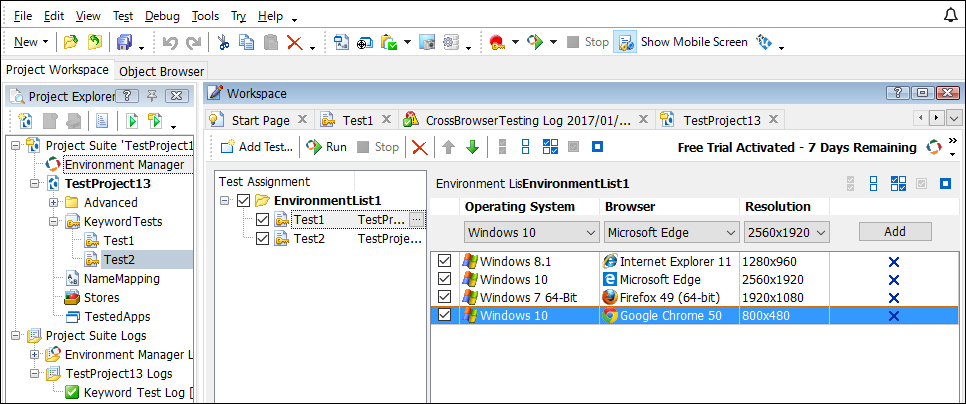Click green move-down arrow in Workspace toolbar

coord(472,147)
